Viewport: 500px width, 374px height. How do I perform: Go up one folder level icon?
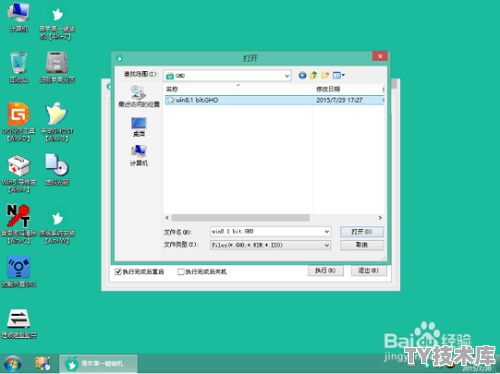coord(314,75)
